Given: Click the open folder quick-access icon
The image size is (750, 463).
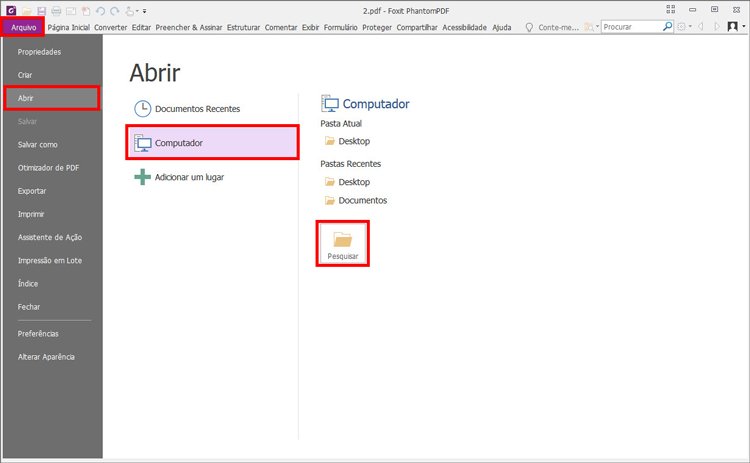Looking at the screenshot, I should point(27,11).
